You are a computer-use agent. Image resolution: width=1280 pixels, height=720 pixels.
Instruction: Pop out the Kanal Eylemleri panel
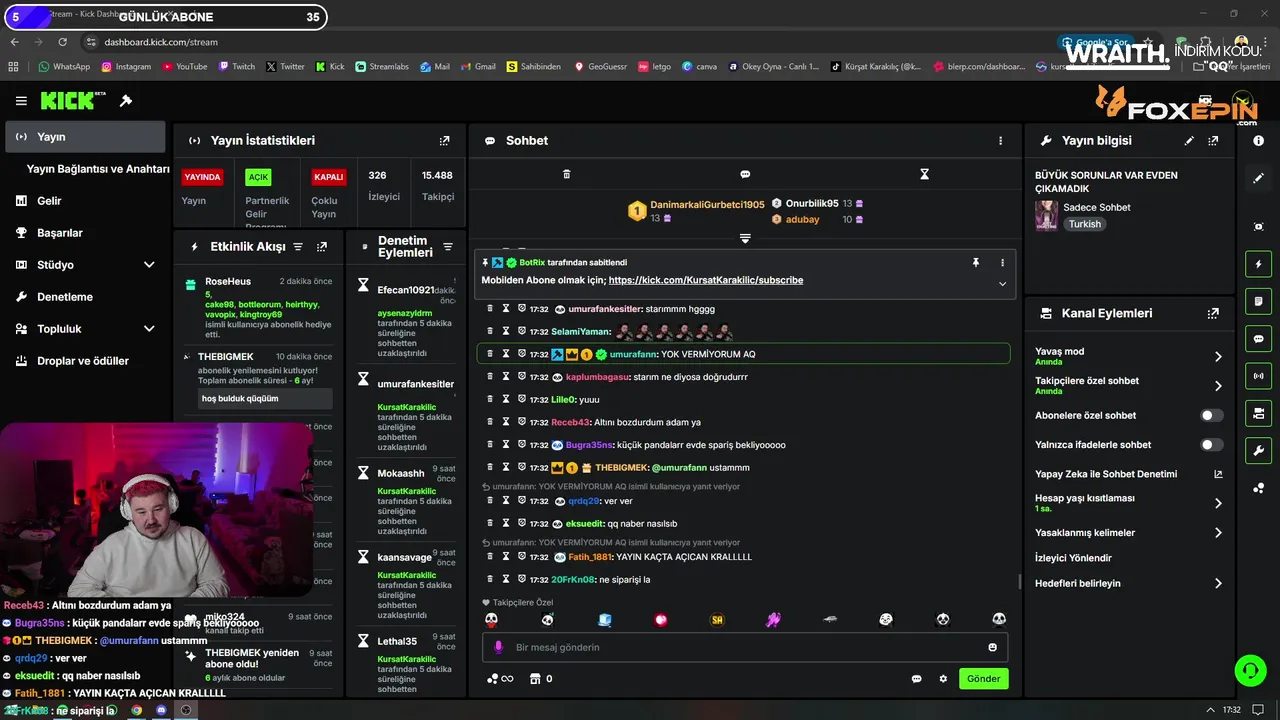(x=1213, y=313)
